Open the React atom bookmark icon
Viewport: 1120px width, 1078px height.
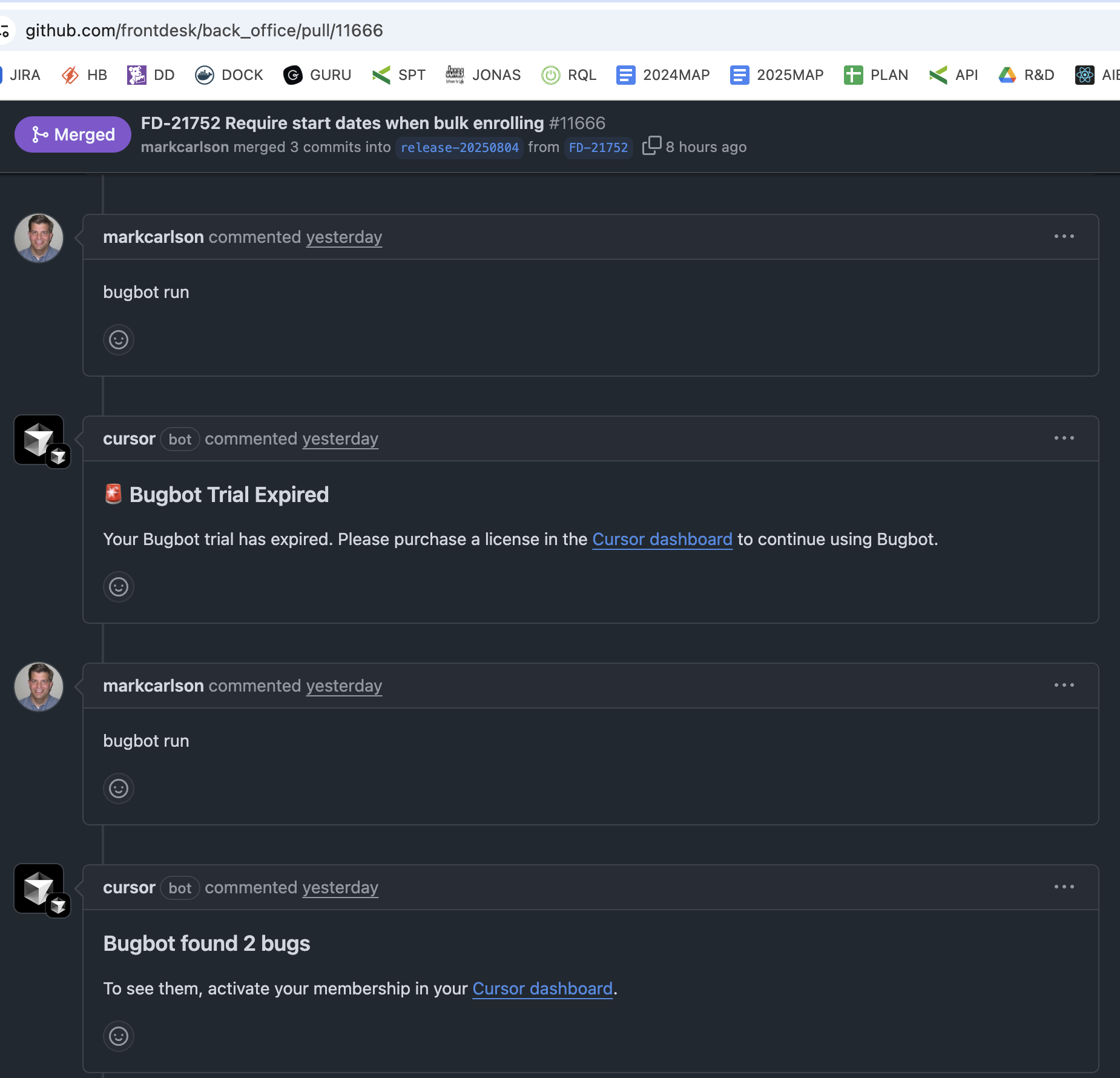pyautogui.click(x=1085, y=75)
